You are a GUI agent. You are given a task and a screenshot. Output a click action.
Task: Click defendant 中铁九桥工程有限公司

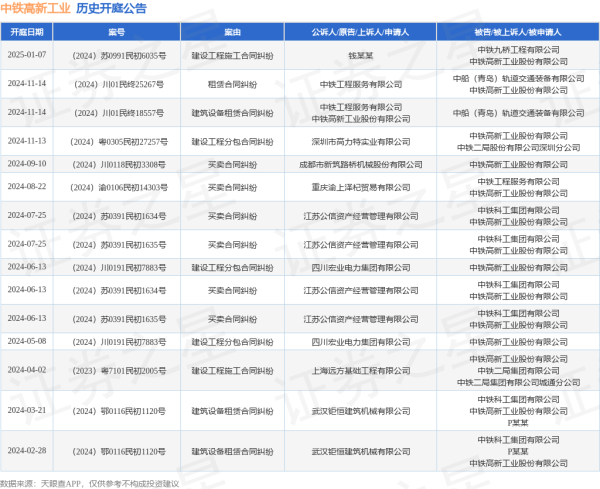tap(518, 50)
